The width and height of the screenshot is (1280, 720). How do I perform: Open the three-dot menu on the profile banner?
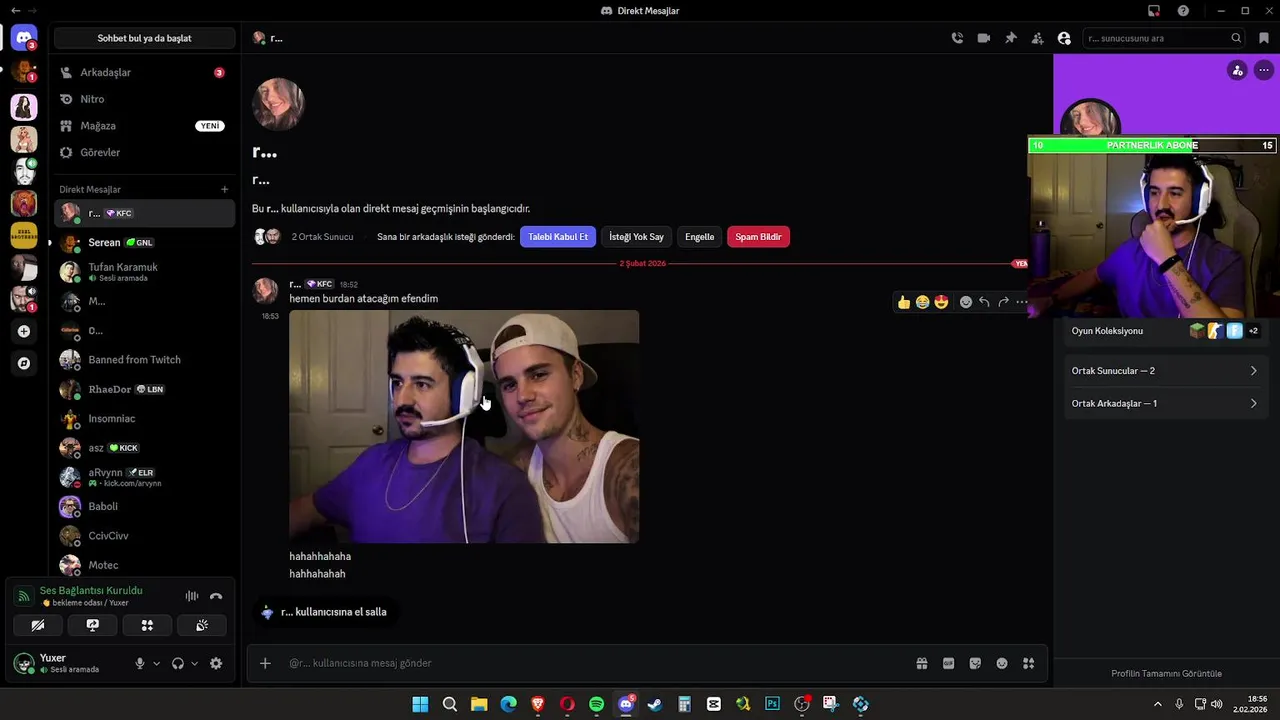point(1264,70)
